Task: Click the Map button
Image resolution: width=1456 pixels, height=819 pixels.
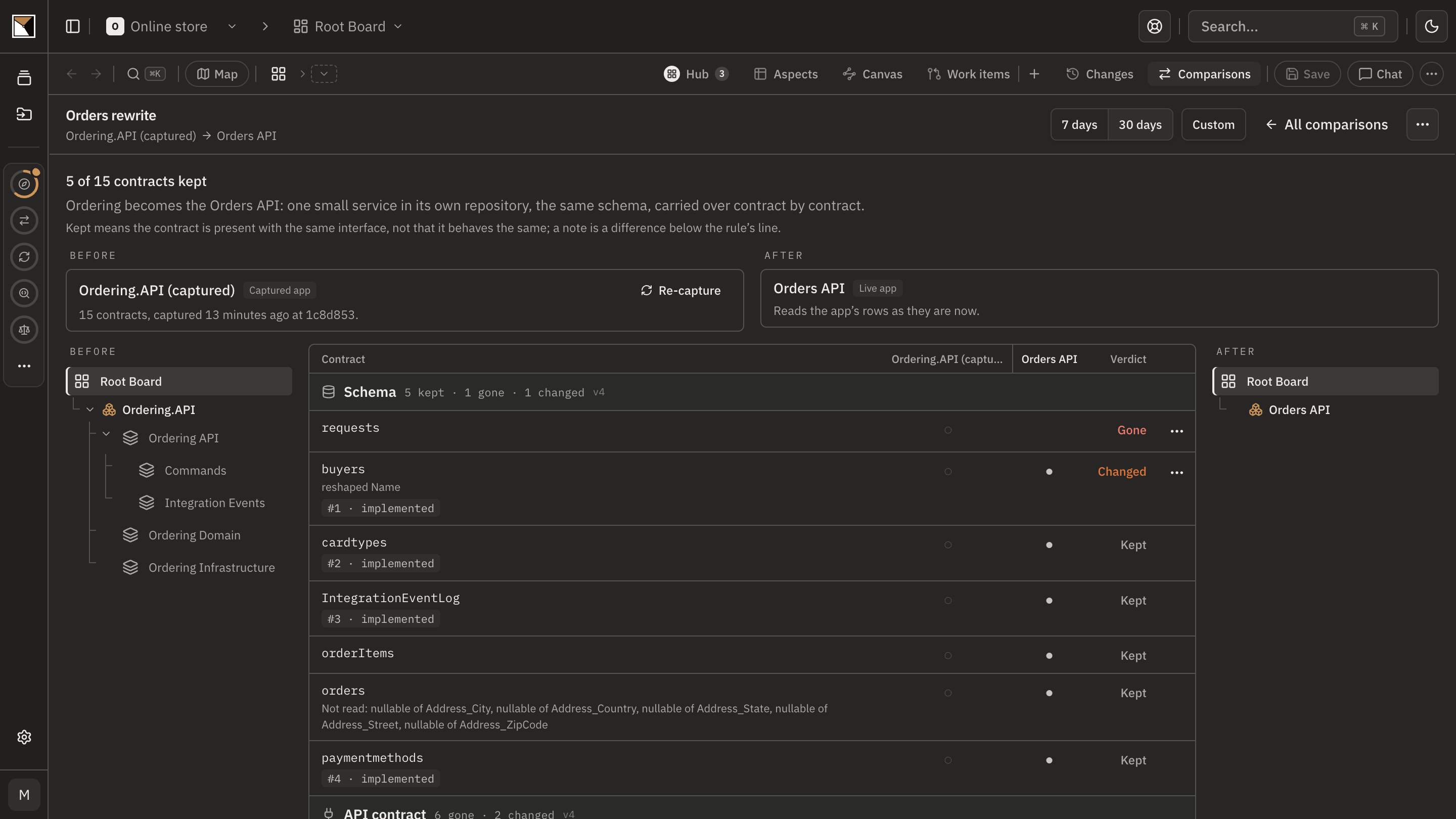Action: [217, 74]
